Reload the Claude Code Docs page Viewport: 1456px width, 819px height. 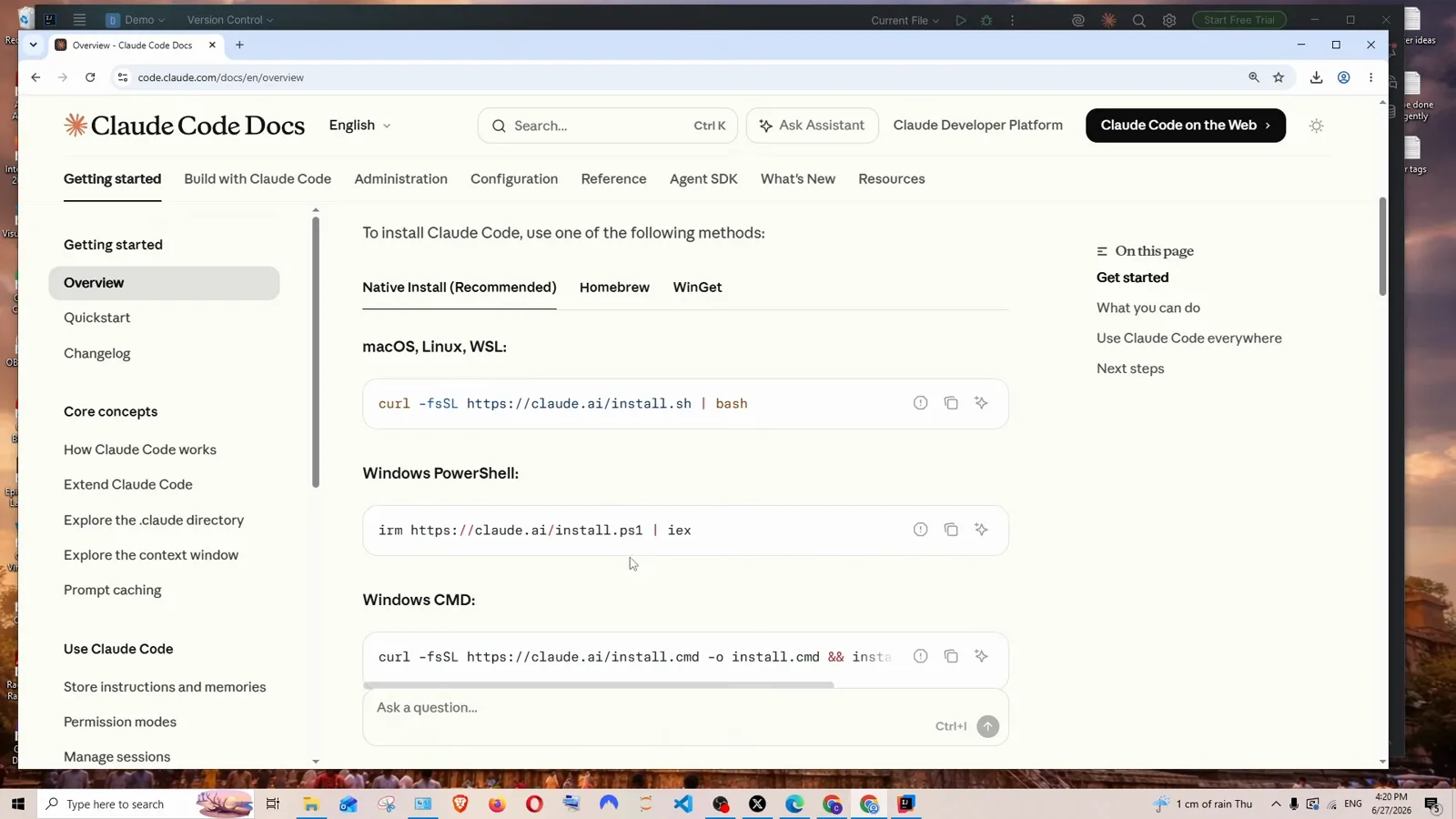click(x=90, y=77)
